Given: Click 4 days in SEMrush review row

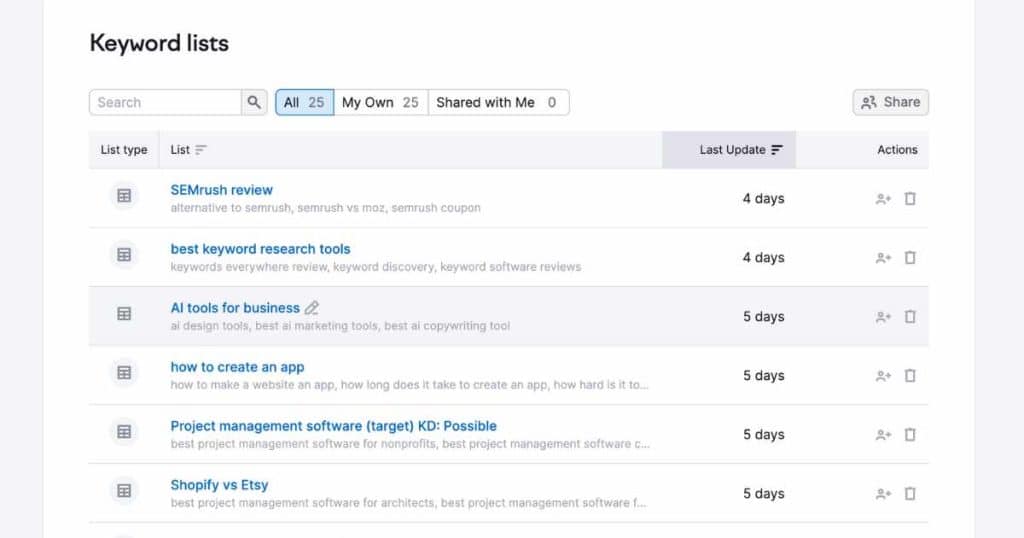Looking at the screenshot, I should pos(763,198).
